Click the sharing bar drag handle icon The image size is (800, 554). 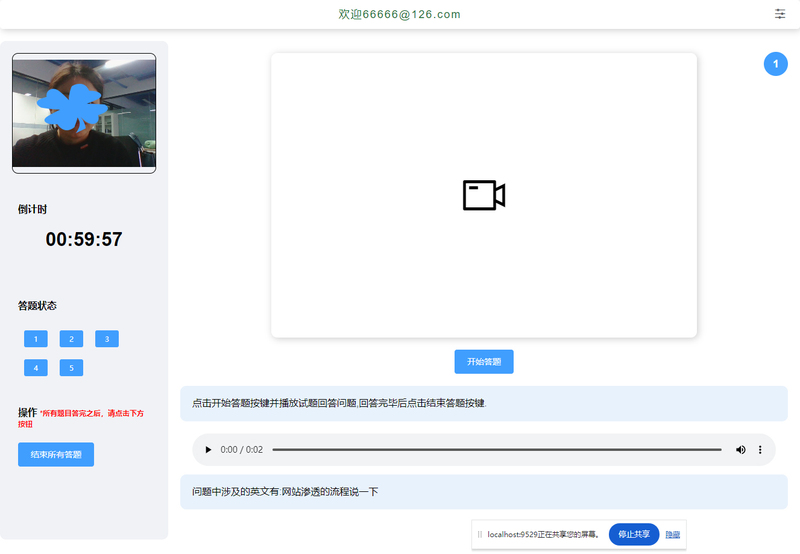pyautogui.click(x=480, y=535)
